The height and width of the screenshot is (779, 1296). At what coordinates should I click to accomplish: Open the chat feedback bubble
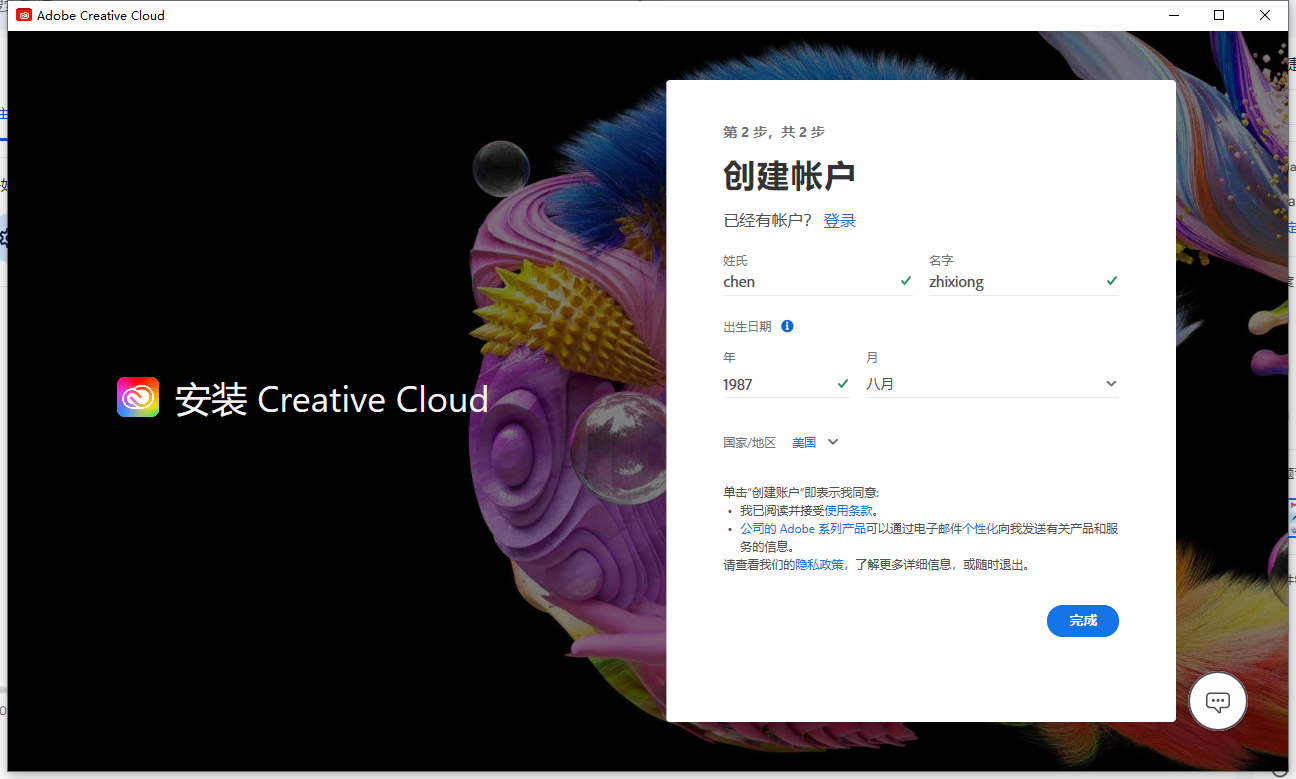(1217, 701)
